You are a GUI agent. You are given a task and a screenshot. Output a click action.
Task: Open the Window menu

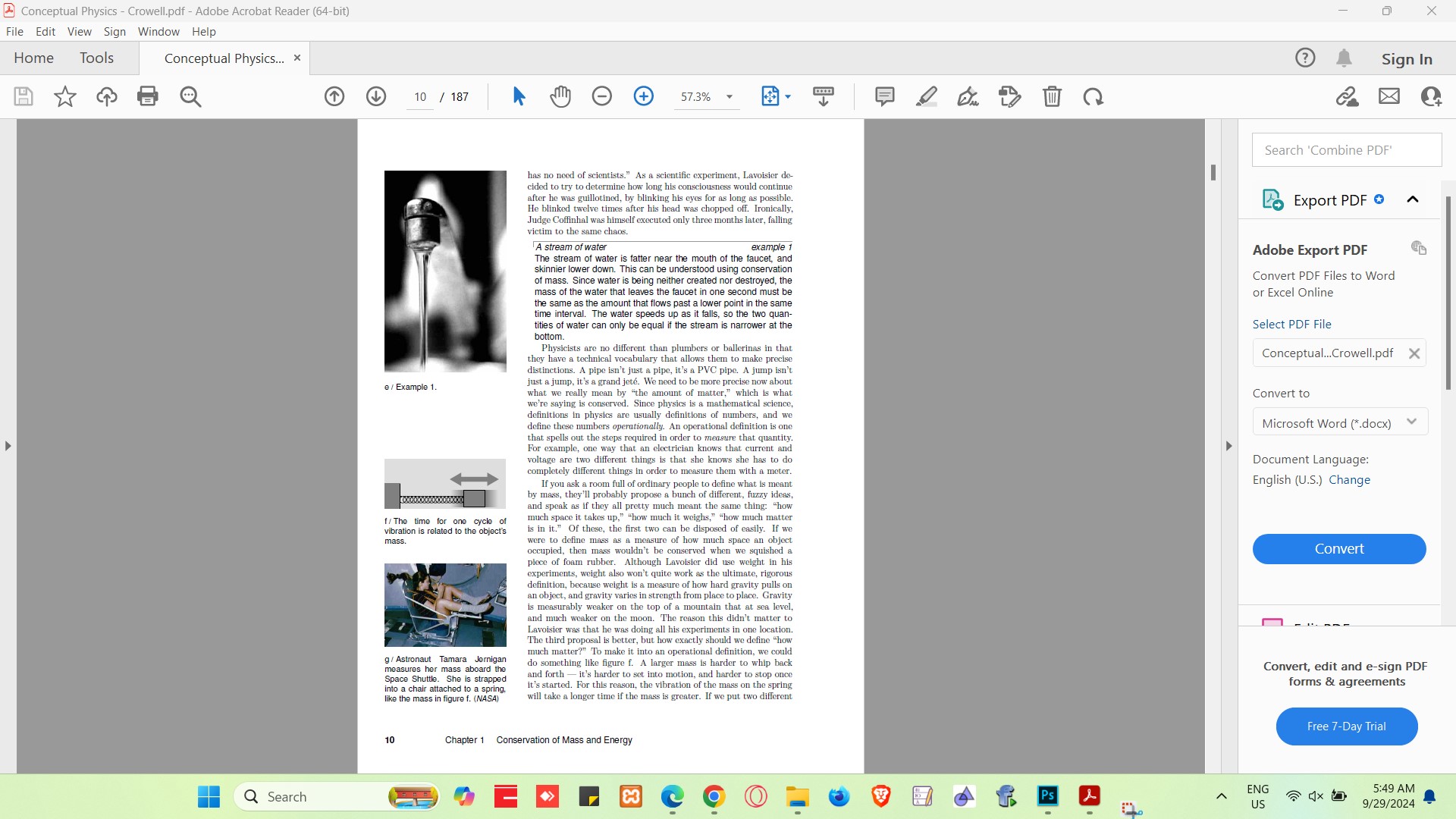(x=158, y=32)
